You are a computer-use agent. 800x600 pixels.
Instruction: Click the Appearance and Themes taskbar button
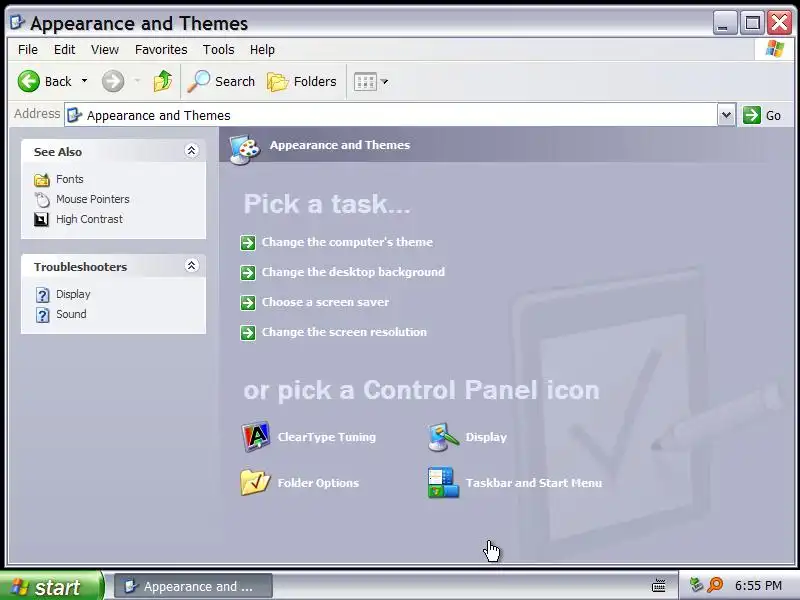click(193, 586)
